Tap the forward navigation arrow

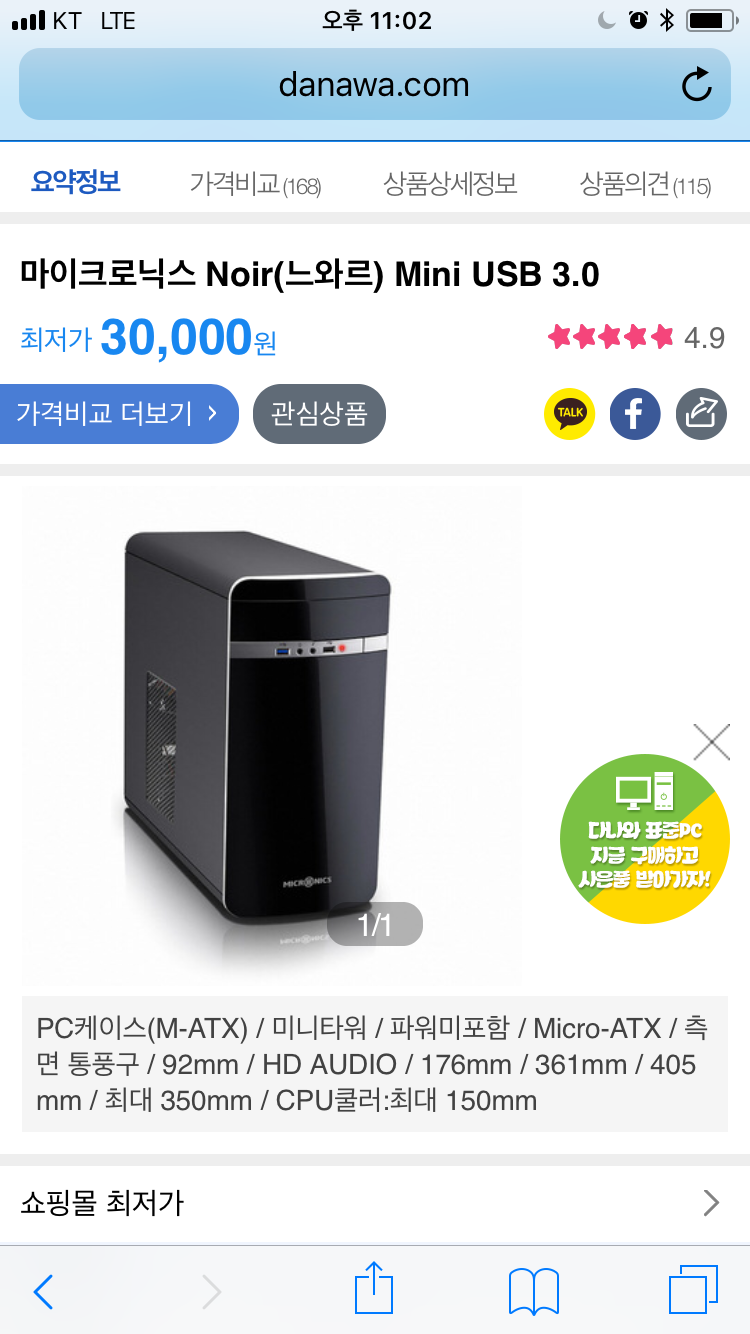pyautogui.click(x=212, y=1291)
